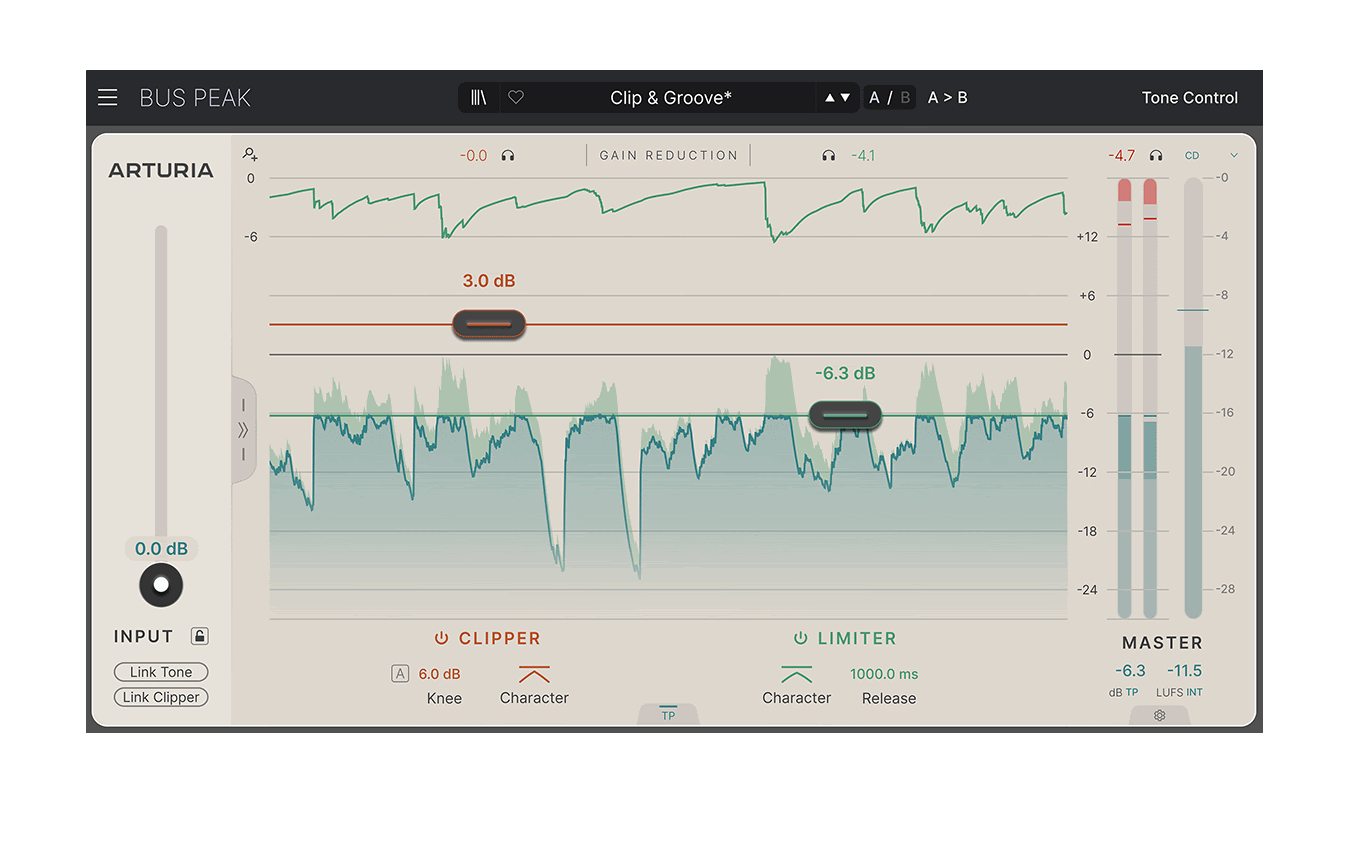The height and width of the screenshot is (843, 1349).
Task: Enable the Link Tone button
Action: coord(161,672)
